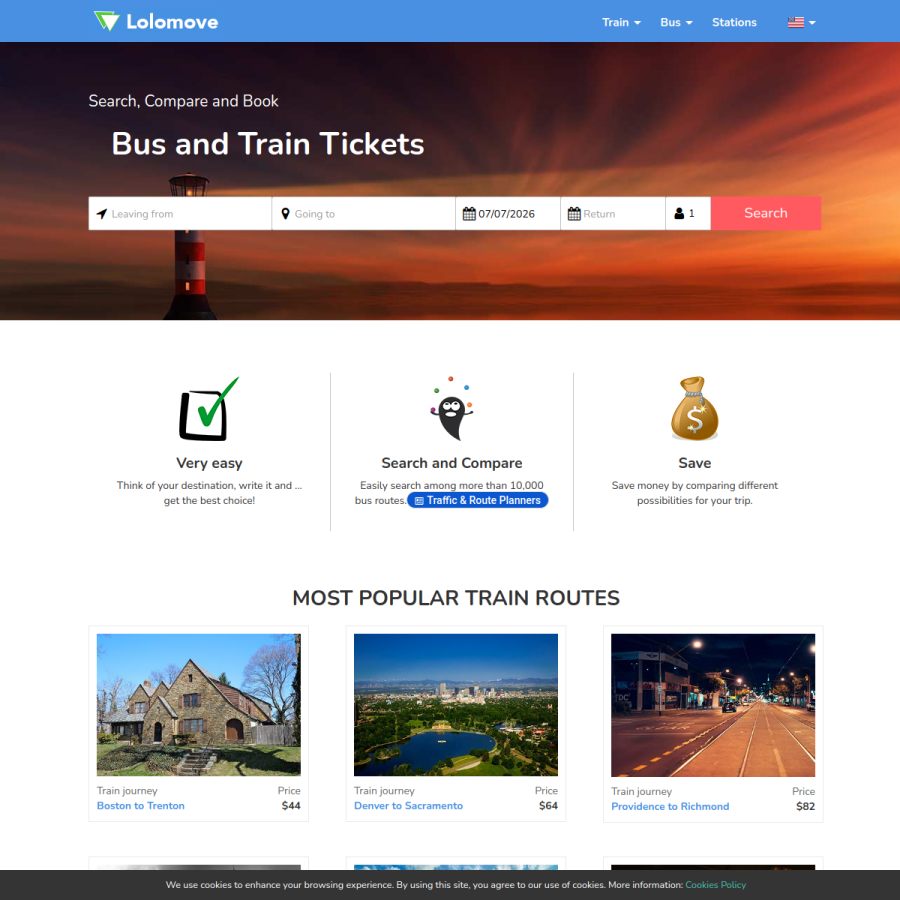Open the Stations page from navbar
The height and width of the screenshot is (900, 900).
coord(734,22)
